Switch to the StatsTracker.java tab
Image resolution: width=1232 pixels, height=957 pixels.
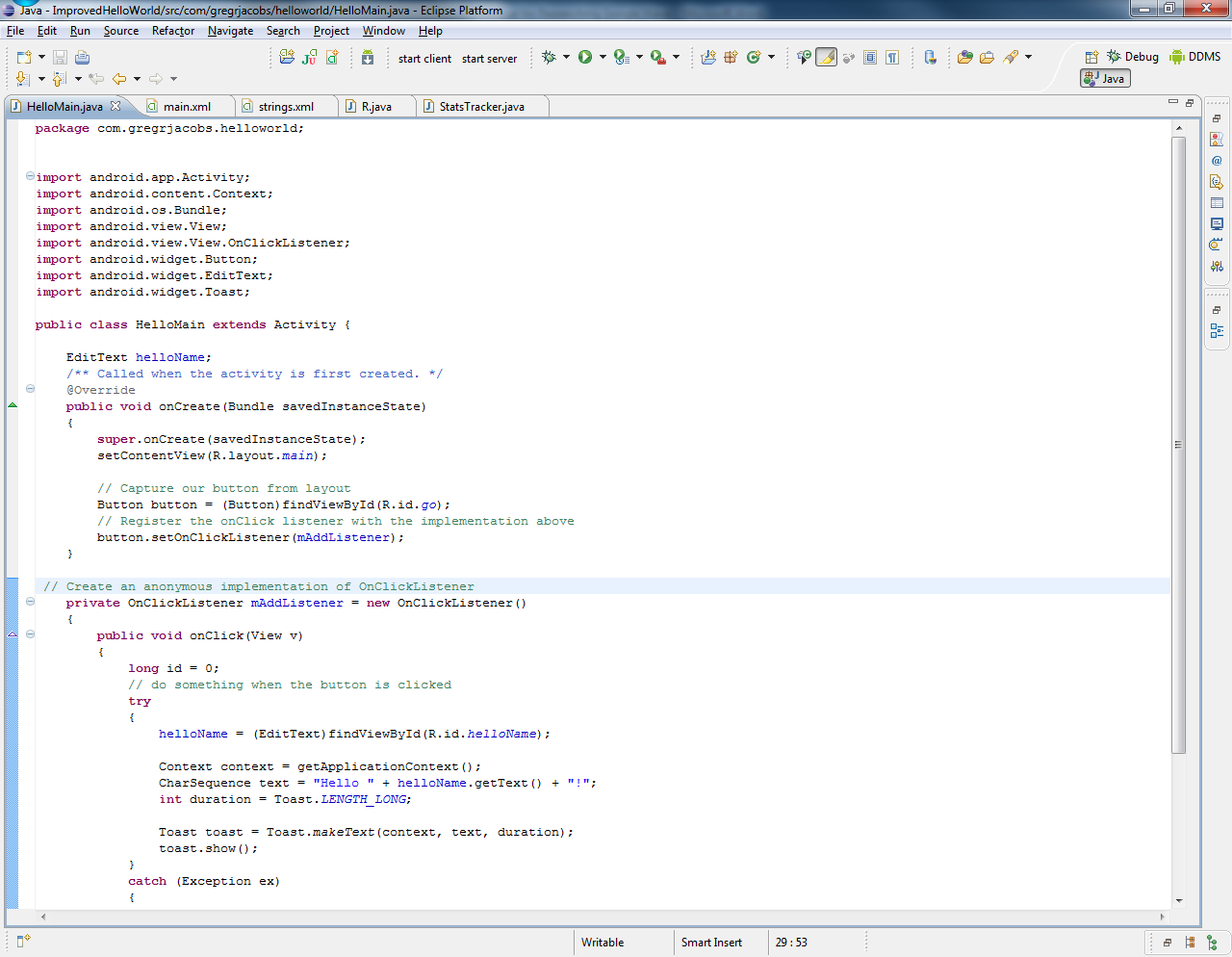point(481,107)
